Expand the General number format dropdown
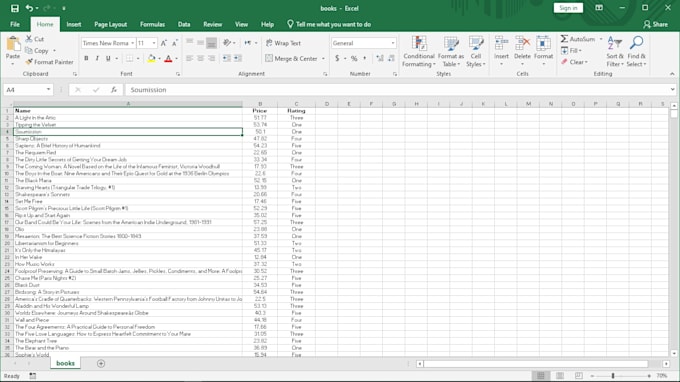The width and height of the screenshot is (680, 382). click(393, 43)
